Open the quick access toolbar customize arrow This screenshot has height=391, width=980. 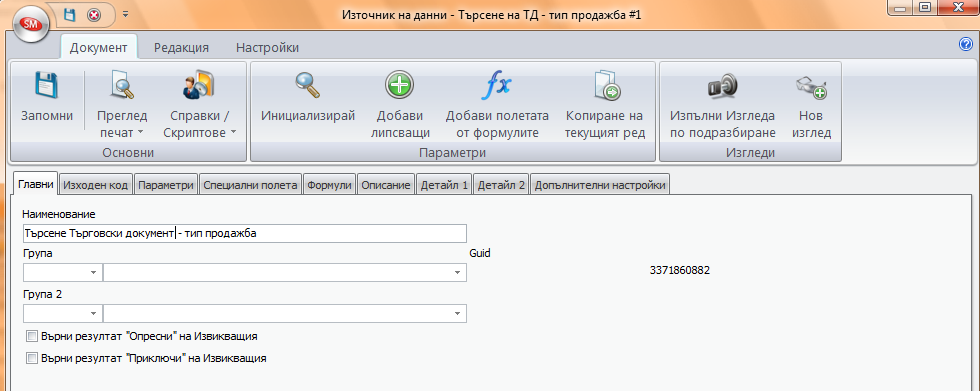coord(125,14)
